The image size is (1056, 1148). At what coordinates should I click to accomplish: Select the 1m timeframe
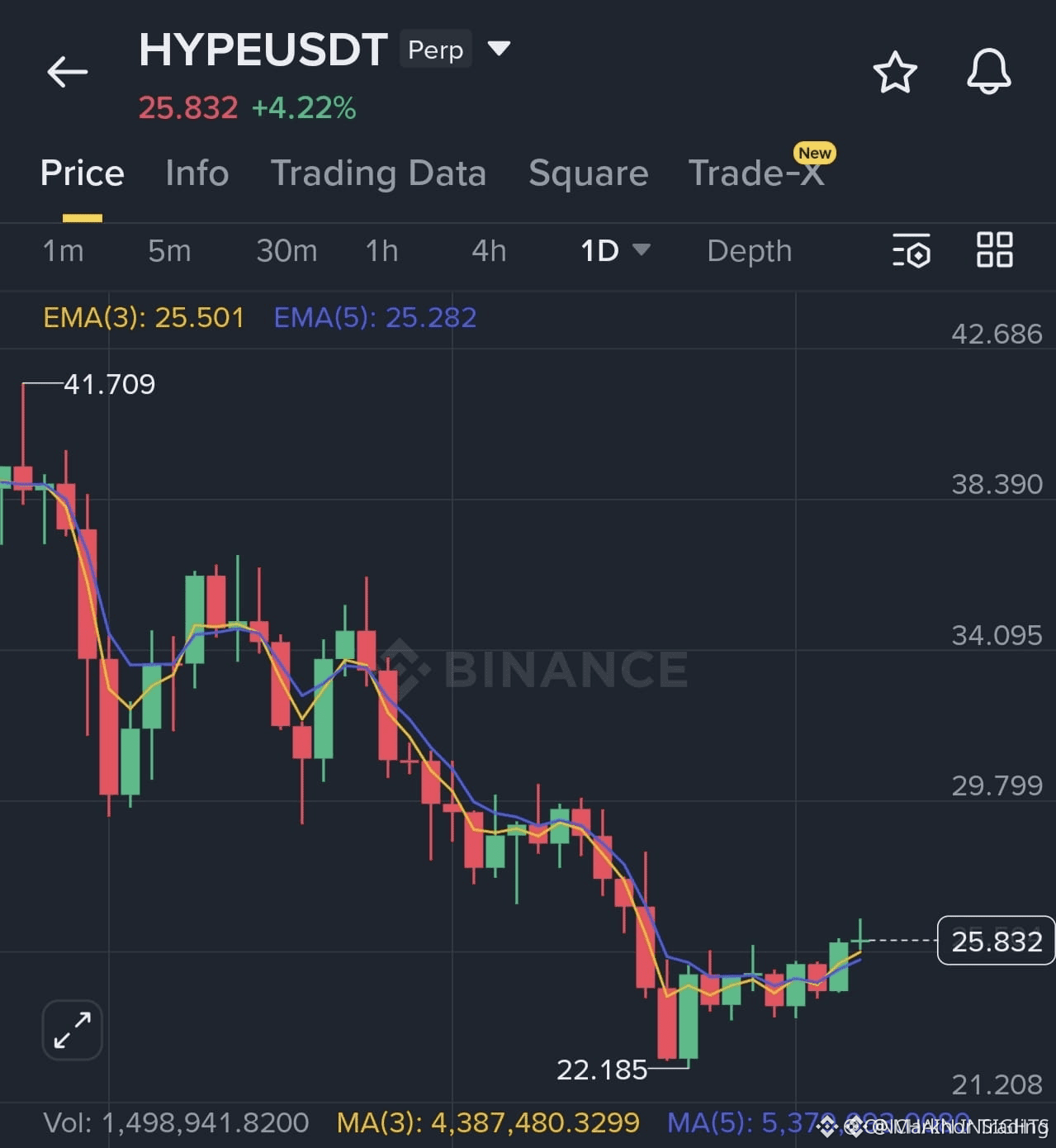click(63, 250)
